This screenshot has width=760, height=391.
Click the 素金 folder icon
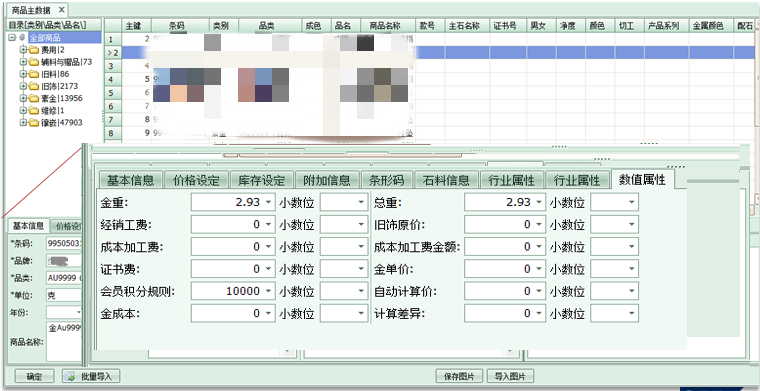[33, 98]
